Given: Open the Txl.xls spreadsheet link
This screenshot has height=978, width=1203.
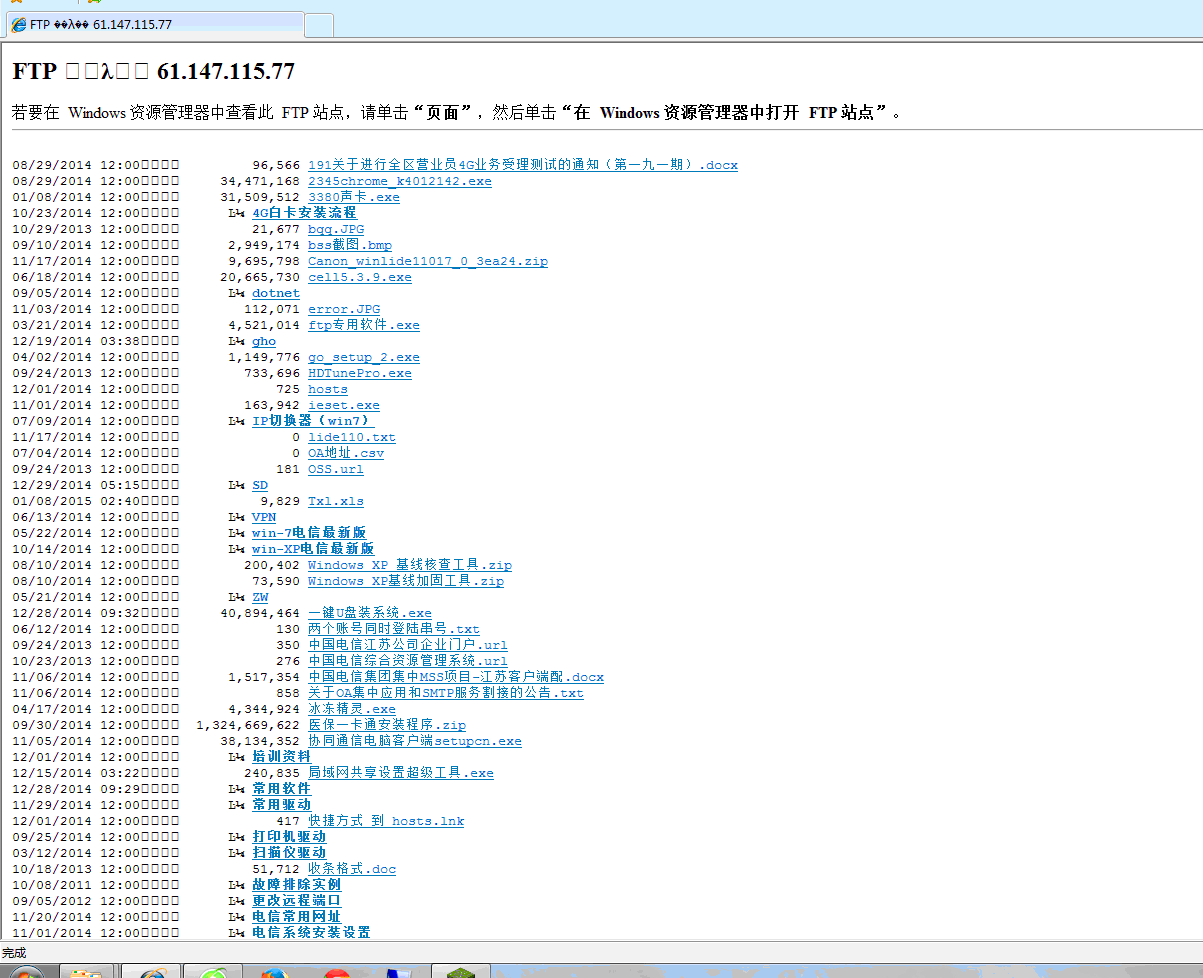Looking at the screenshot, I should point(336,501).
